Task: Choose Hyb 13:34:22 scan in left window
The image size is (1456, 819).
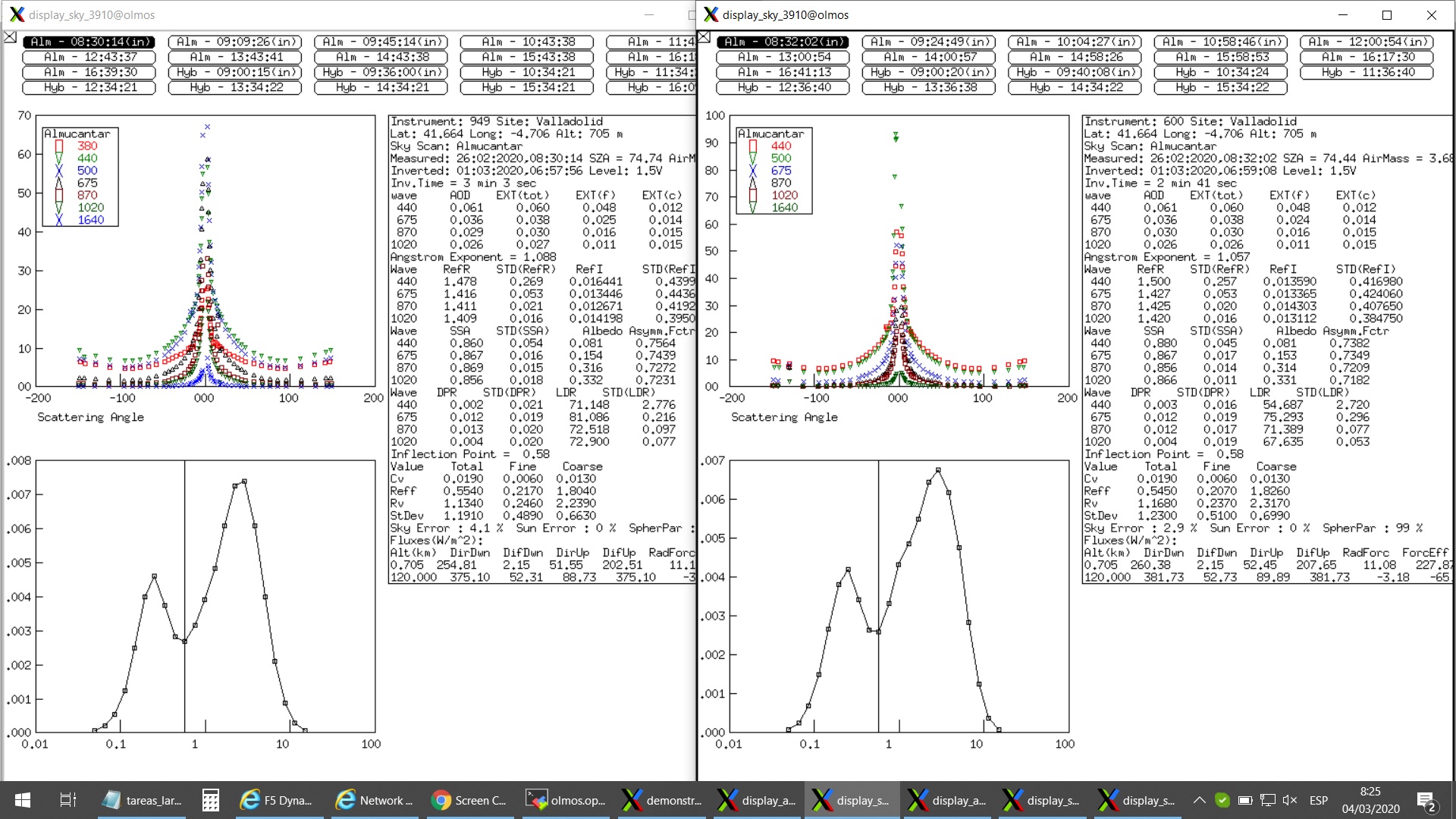Action: point(235,87)
